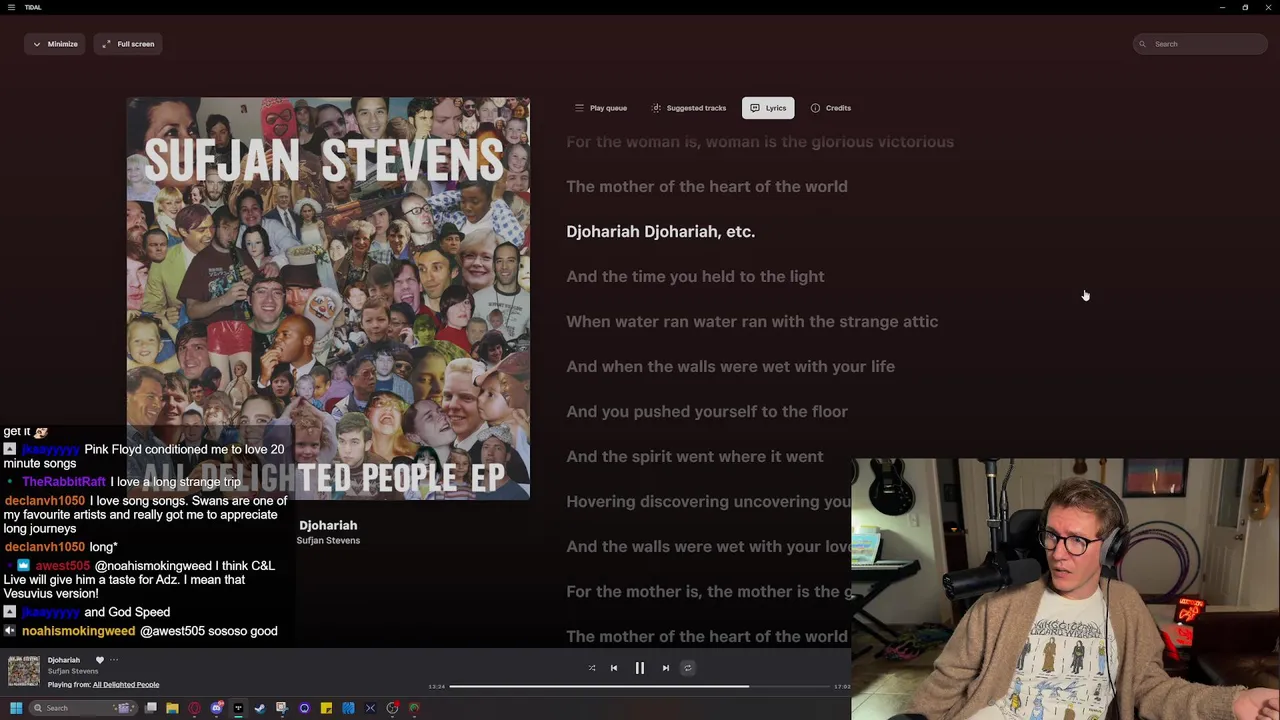
Task: Jump to lyric 'And the spirit went where it went'
Action: click(x=695, y=456)
